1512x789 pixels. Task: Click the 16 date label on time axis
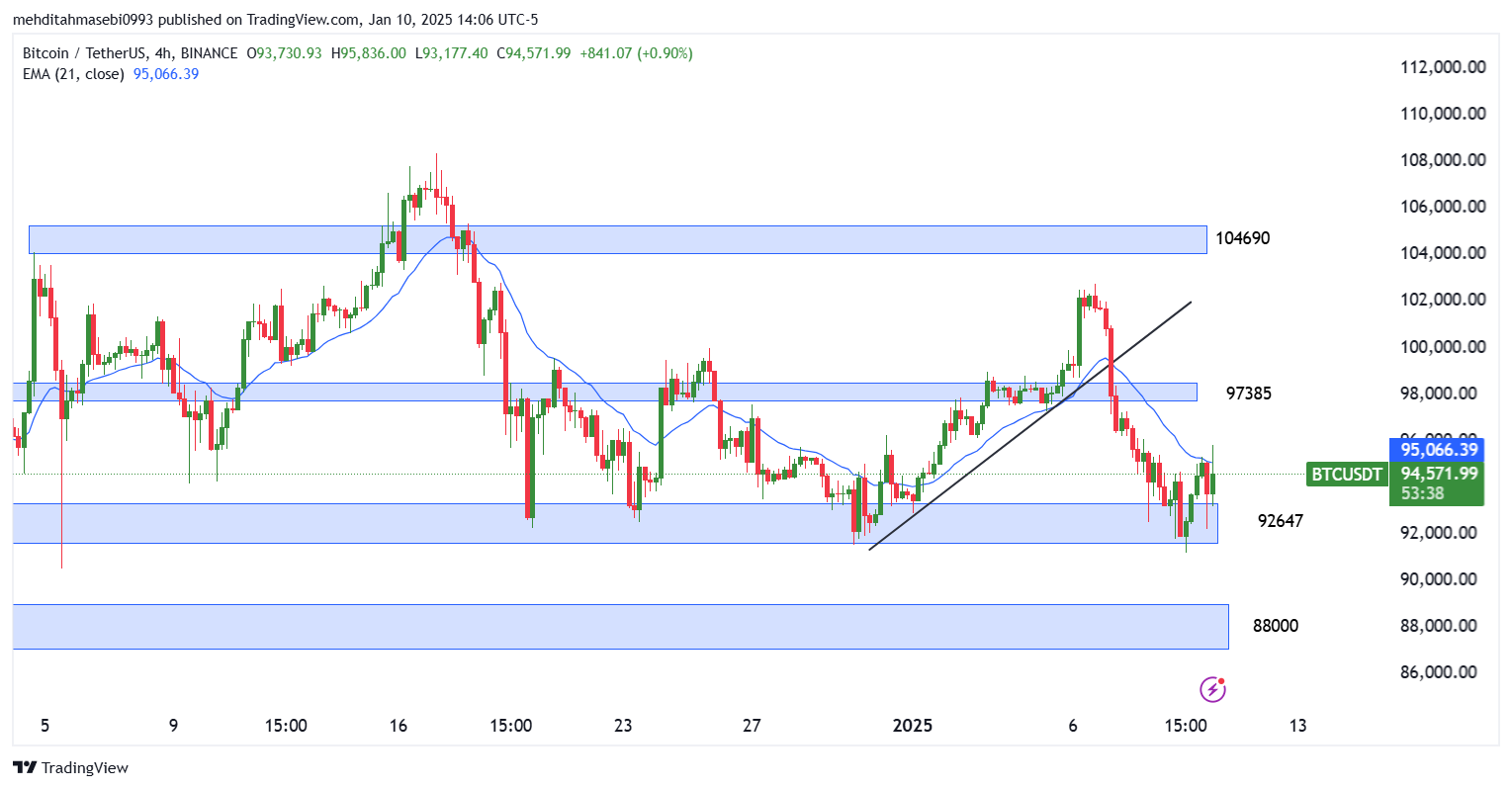pos(399,726)
